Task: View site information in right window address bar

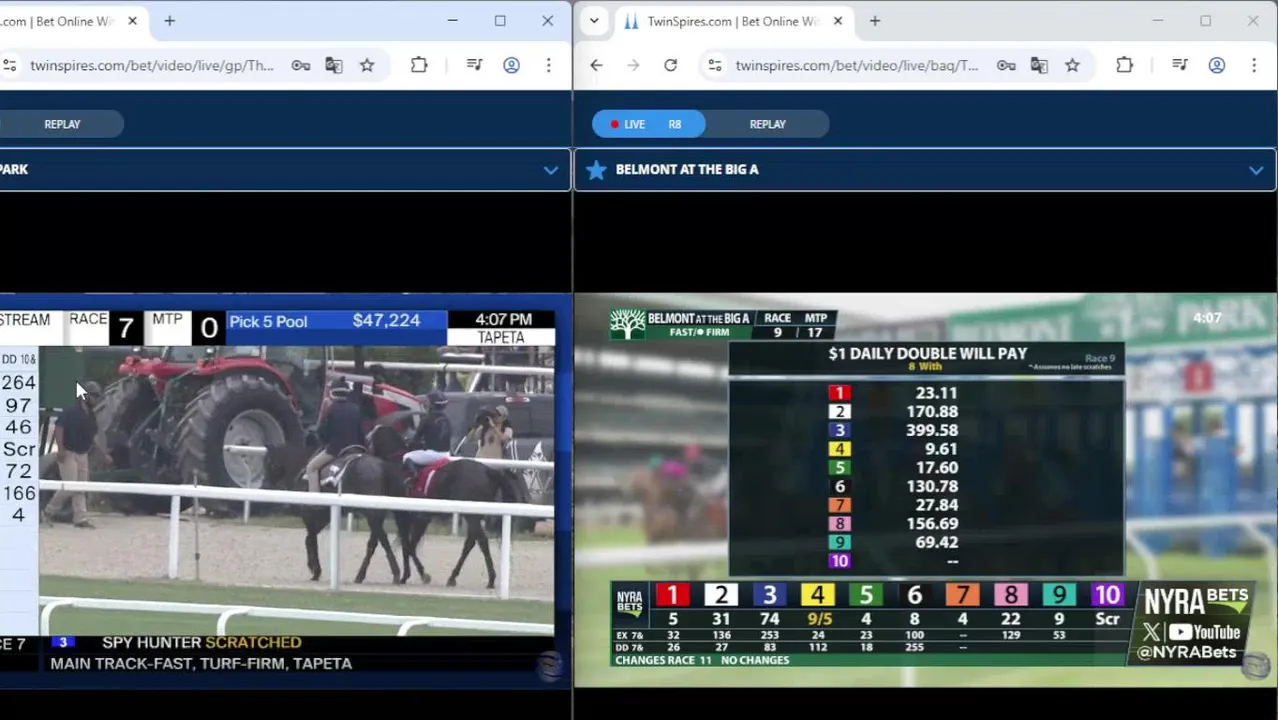Action: pyautogui.click(x=714, y=65)
